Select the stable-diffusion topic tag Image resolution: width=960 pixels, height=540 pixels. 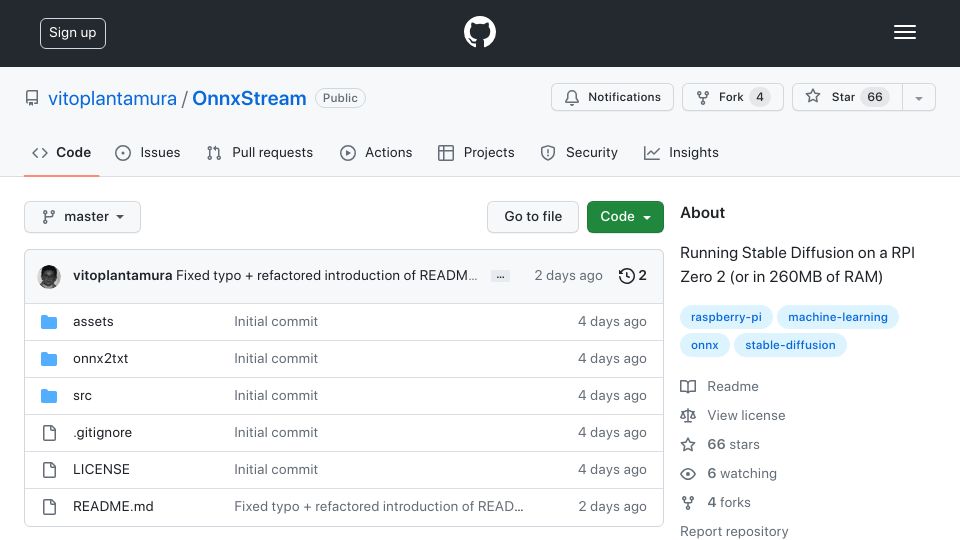(x=790, y=345)
